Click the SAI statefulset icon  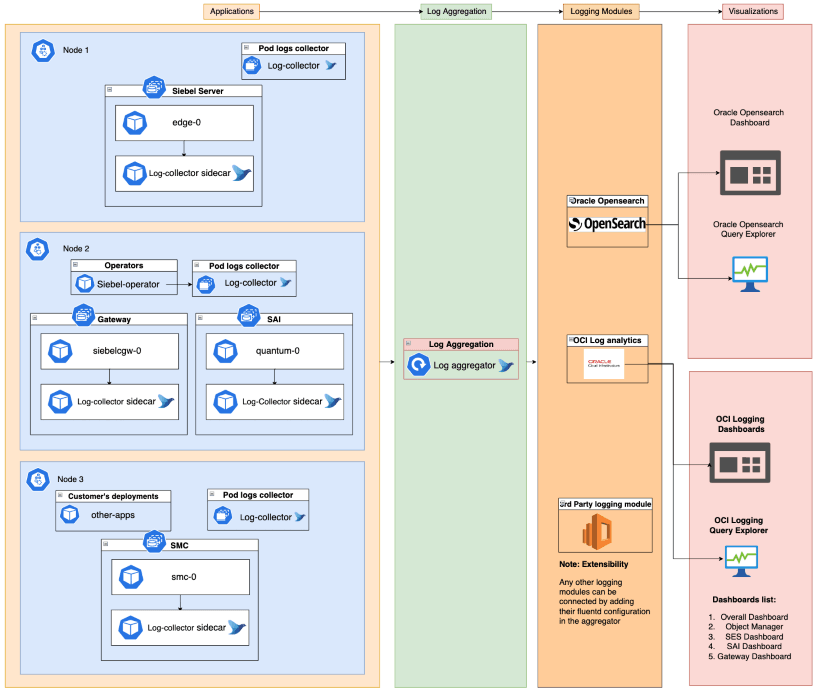[249, 315]
